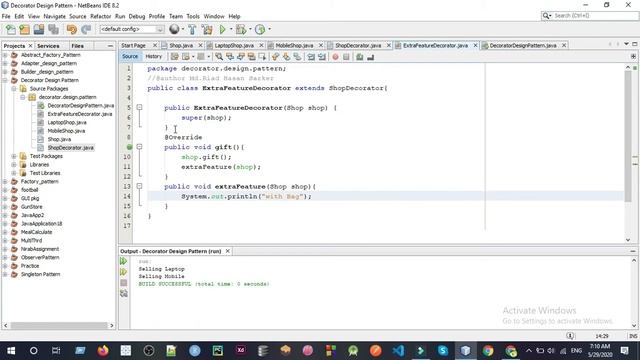Switch to the LaptopShop.java tab
Viewport: 640px width, 360px height.
(234, 45)
